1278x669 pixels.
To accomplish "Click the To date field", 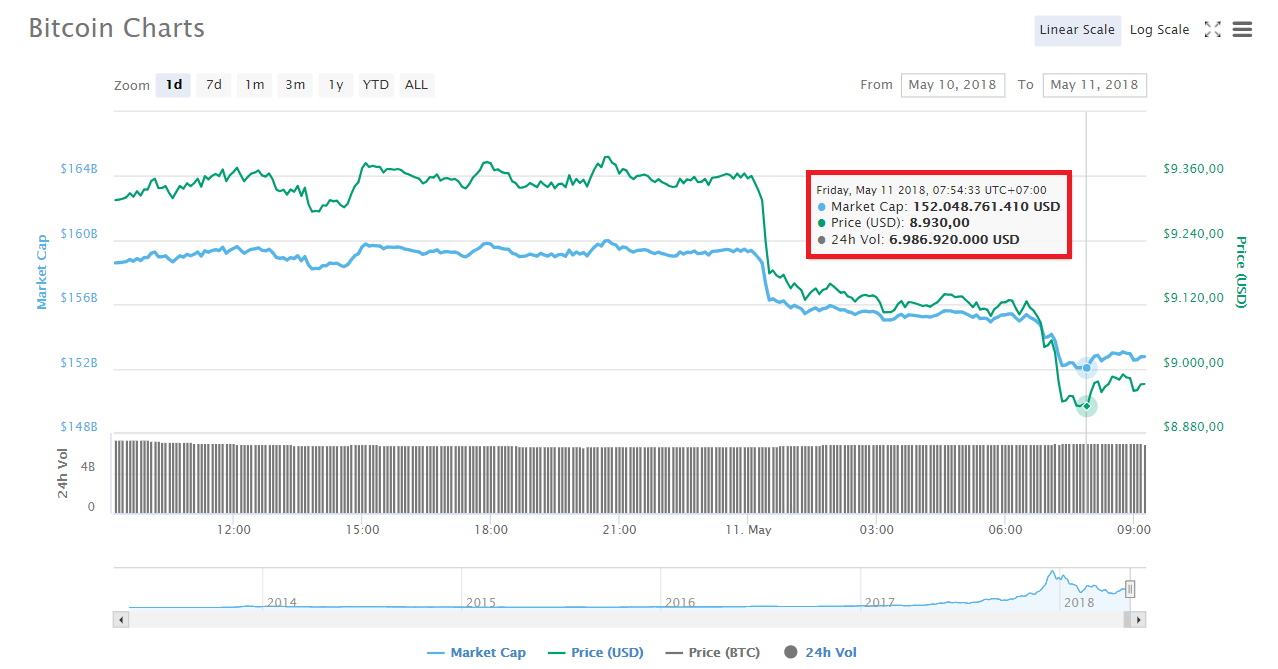I will (1094, 85).
